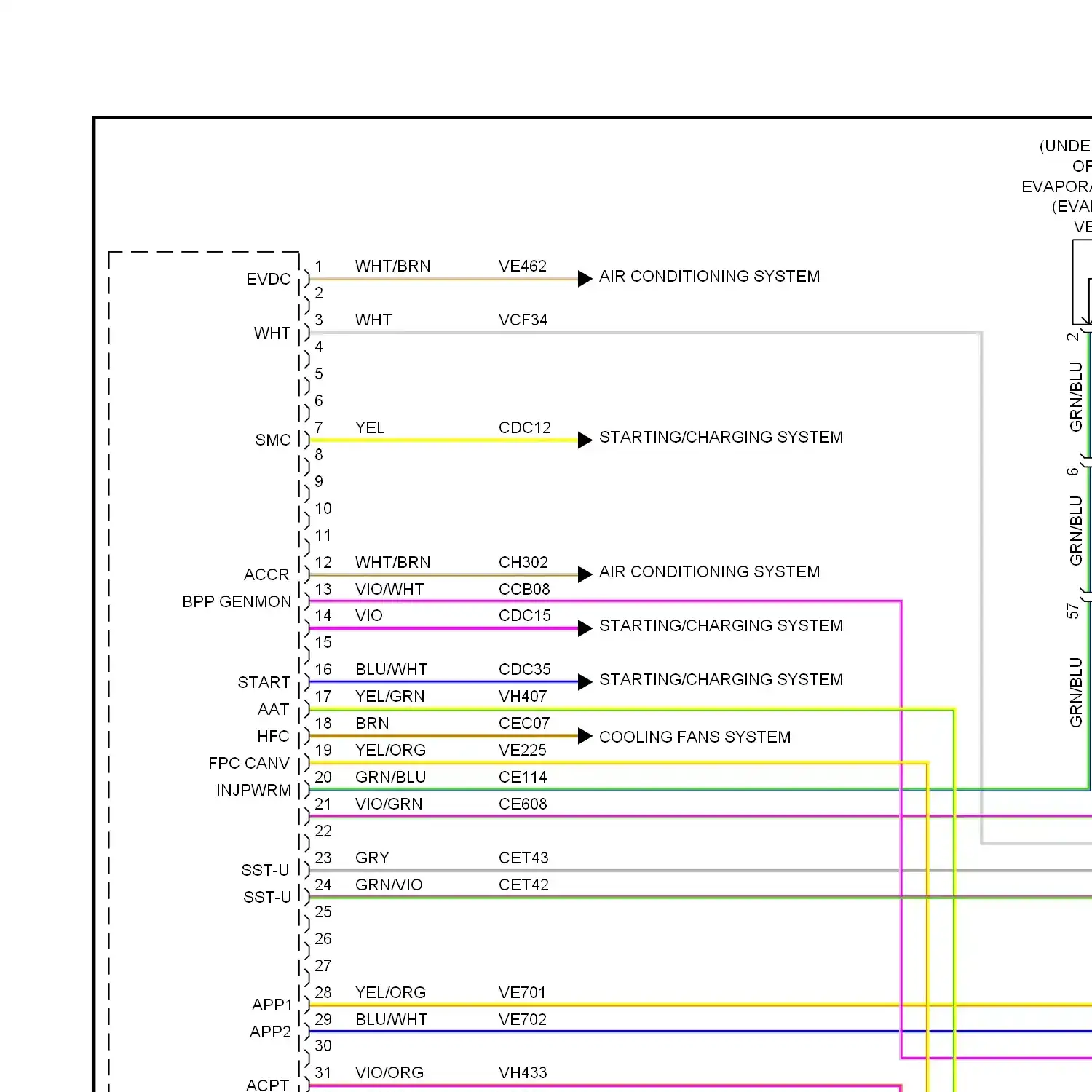
Task: Select the VH407 circuit code
Action: 523,697
